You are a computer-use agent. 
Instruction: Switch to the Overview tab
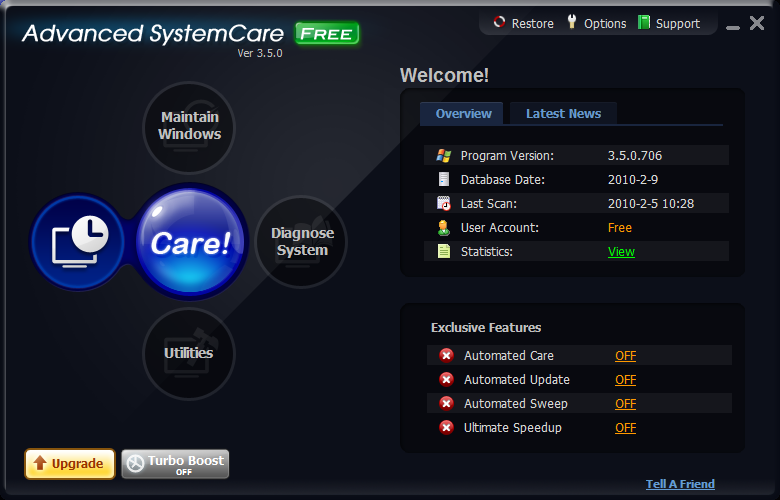(462, 113)
